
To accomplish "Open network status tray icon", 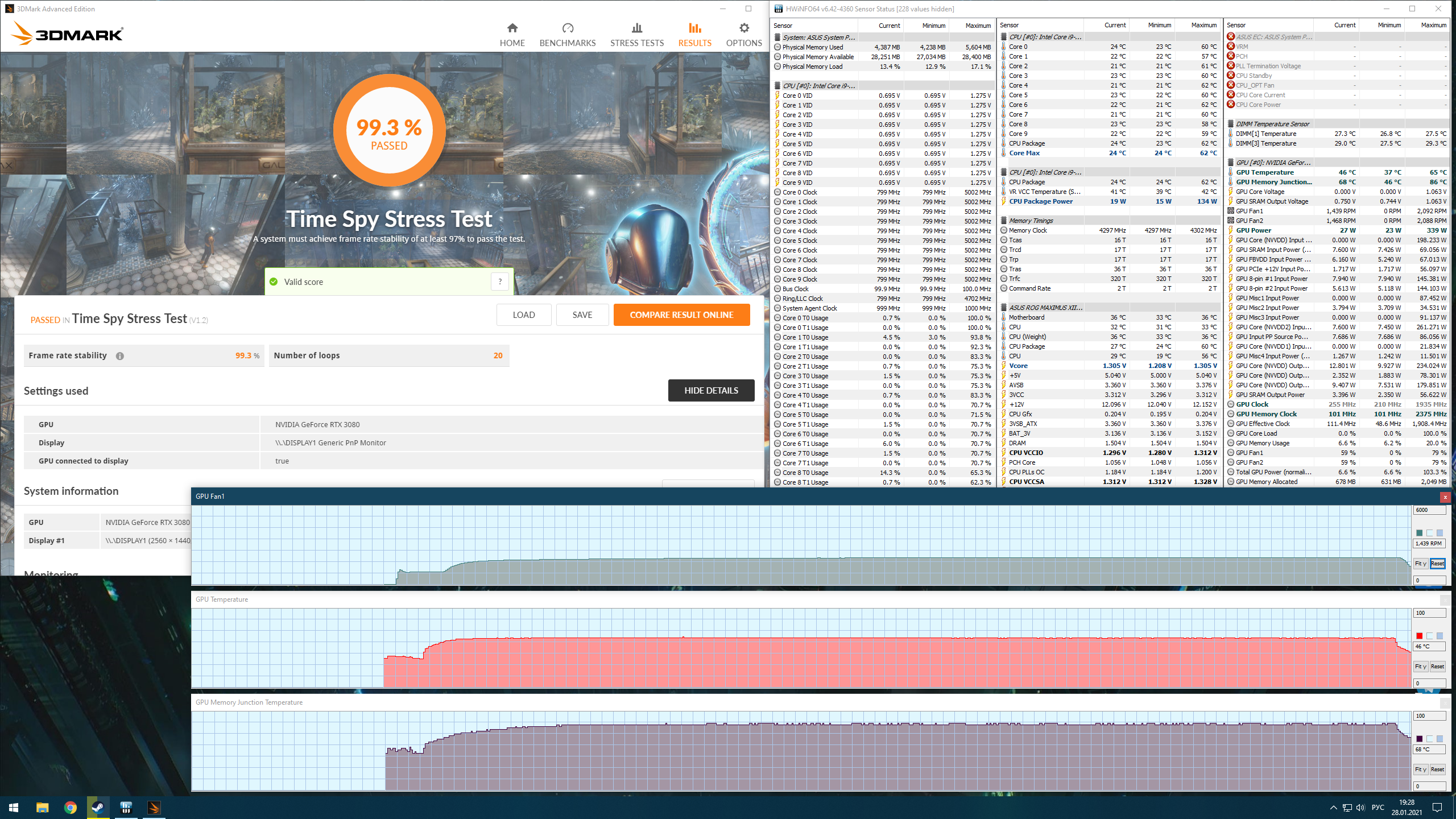I will pyautogui.click(x=1347, y=808).
